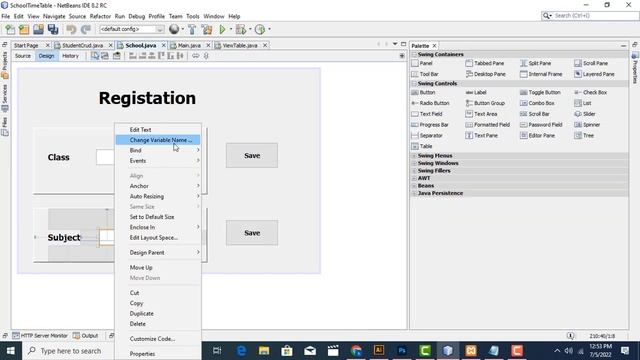Select the Button component in the Palette
640x360 pixels.
(423, 93)
